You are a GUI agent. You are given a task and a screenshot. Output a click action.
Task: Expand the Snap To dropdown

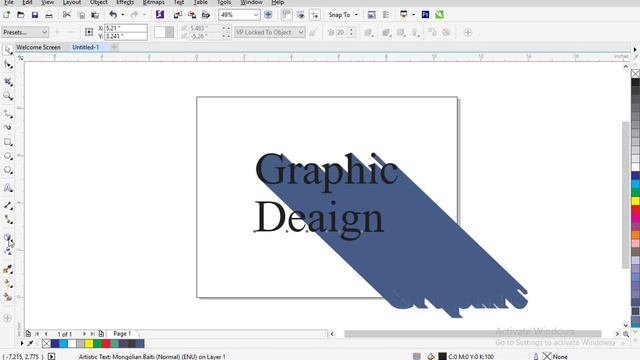click(x=356, y=15)
